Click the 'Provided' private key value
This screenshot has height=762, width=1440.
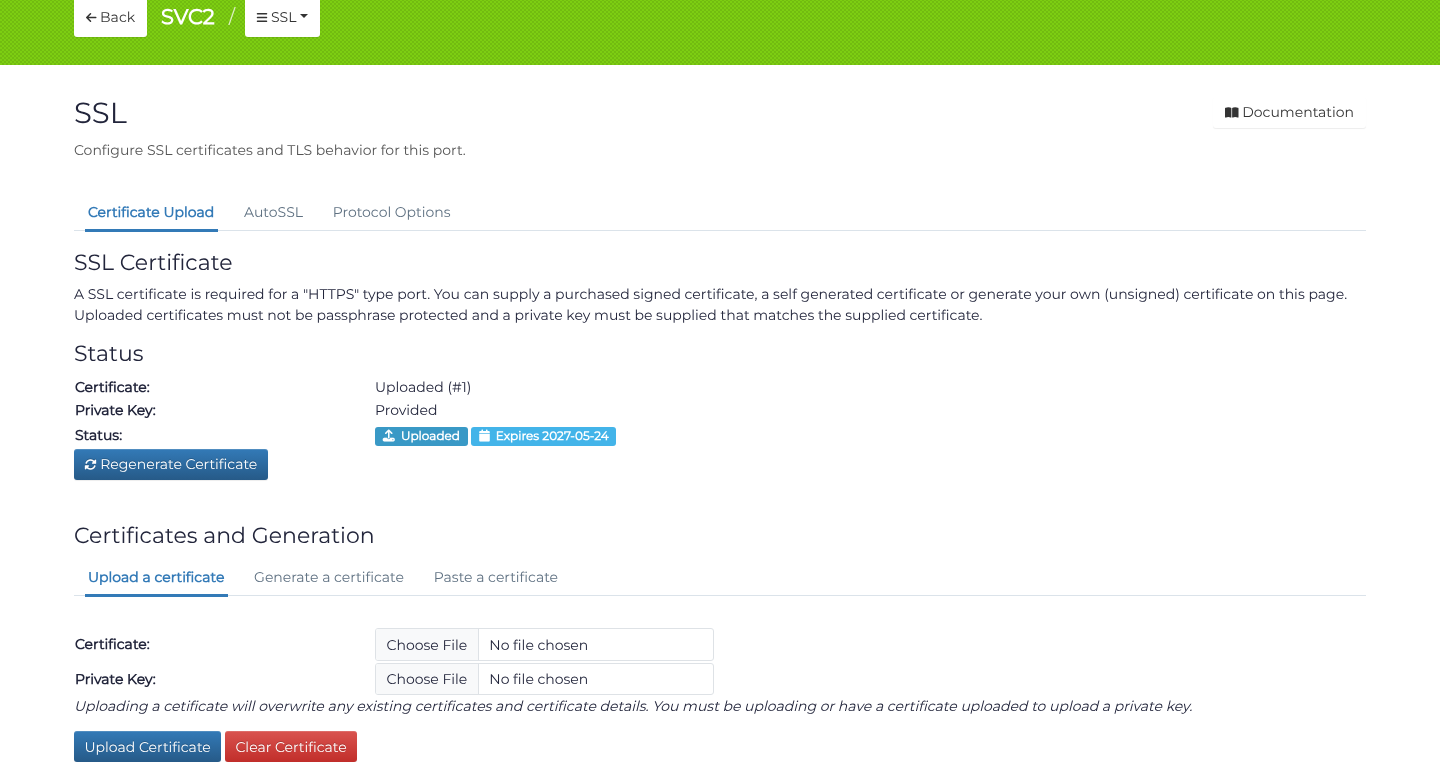pos(406,410)
